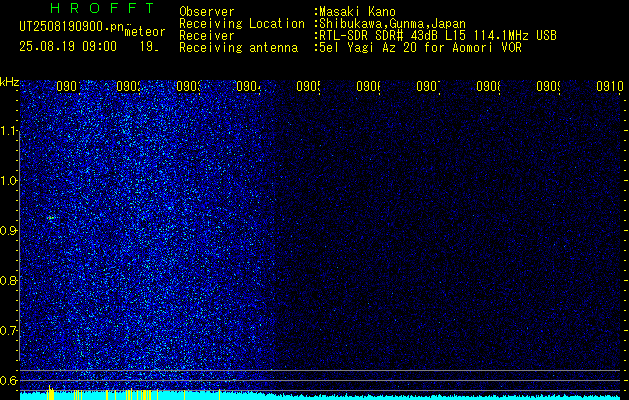Click the 0903 time axis marker
Viewport: 629px width, 400px height.
point(188,86)
